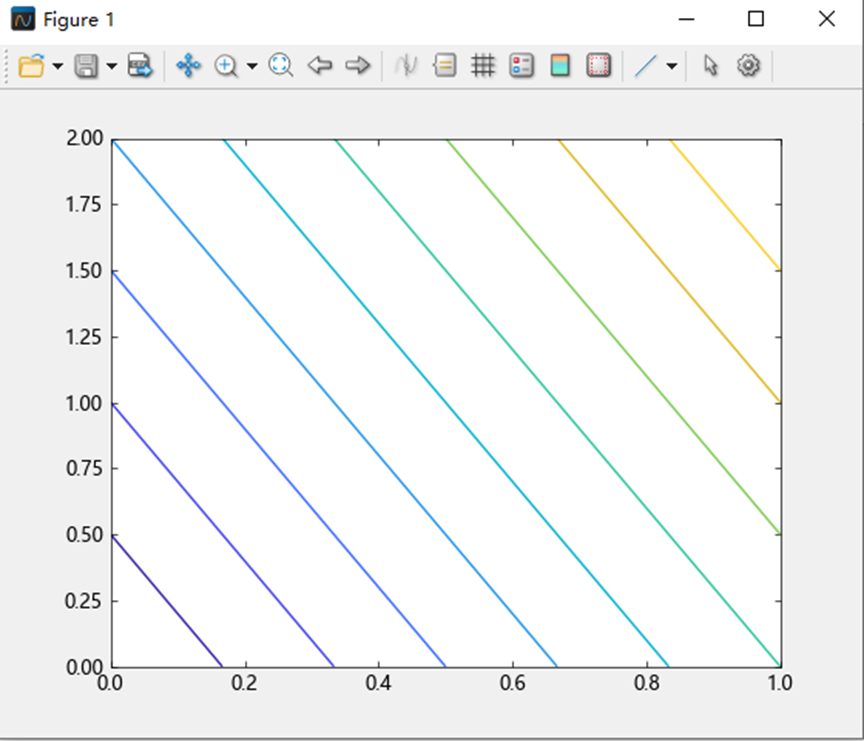Click the red dotted frame icon

(x=598, y=66)
